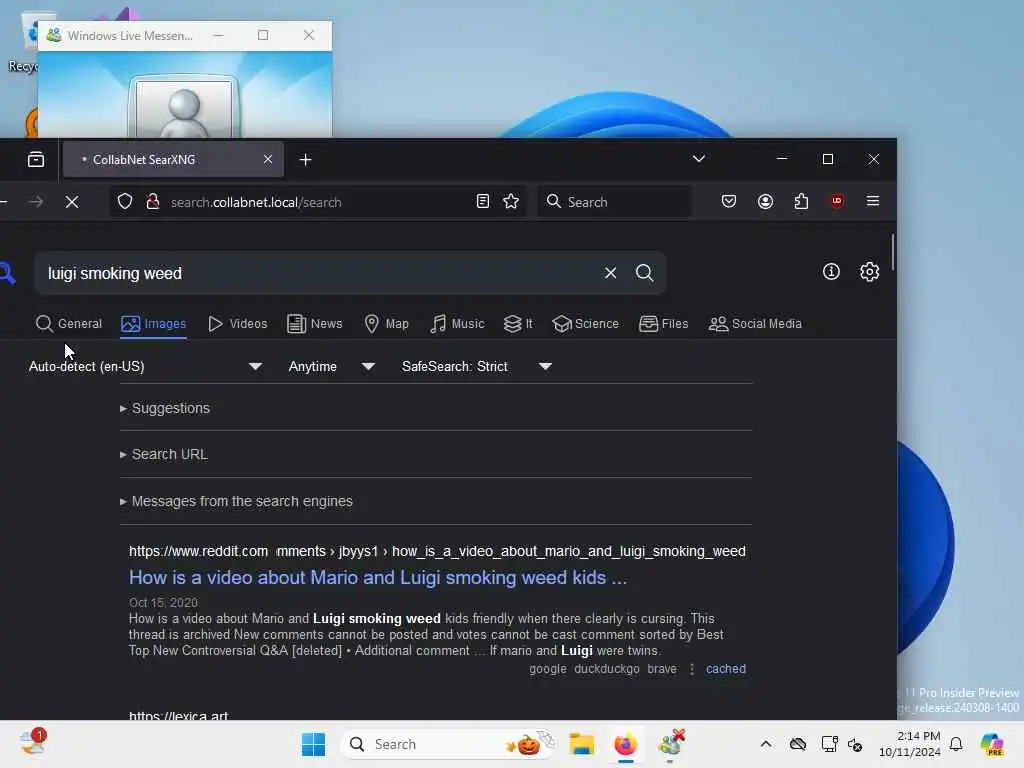Show hidden system tray icons
The height and width of the screenshot is (768, 1024).
coord(766,744)
